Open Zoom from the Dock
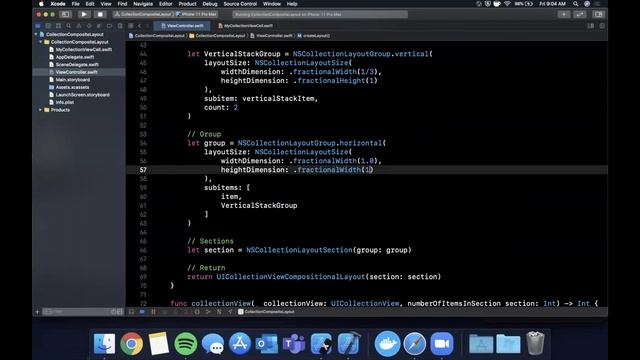Viewport: 640px width, 360px height. (442, 343)
